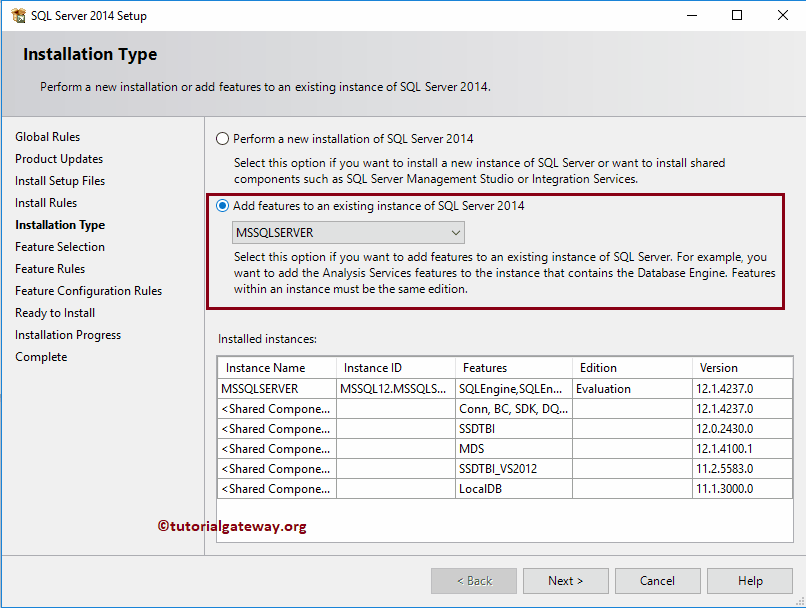The width and height of the screenshot is (806, 608).
Task: Select the Installation Type step
Action: (56, 224)
